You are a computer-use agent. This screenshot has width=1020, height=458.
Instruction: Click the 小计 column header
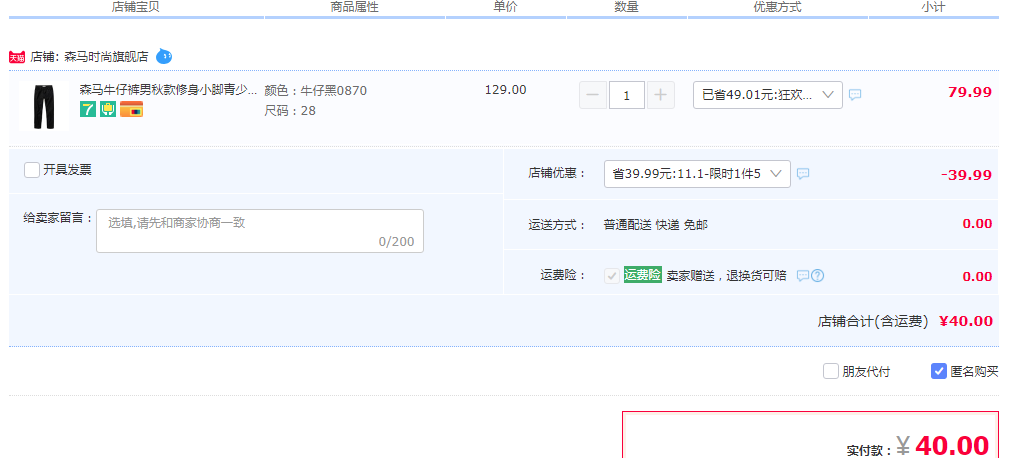point(933,7)
